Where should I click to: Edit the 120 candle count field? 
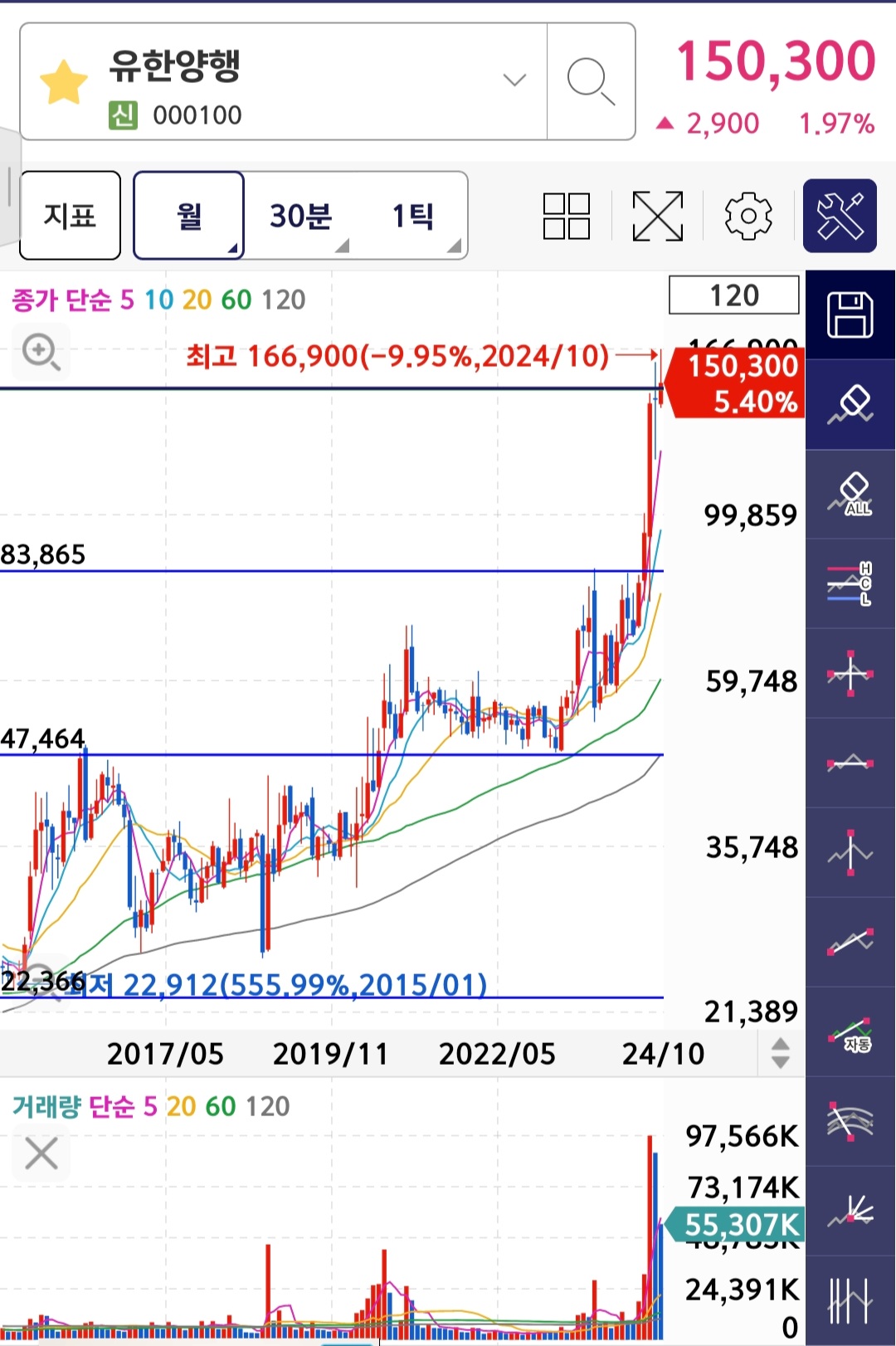pyautogui.click(x=734, y=295)
